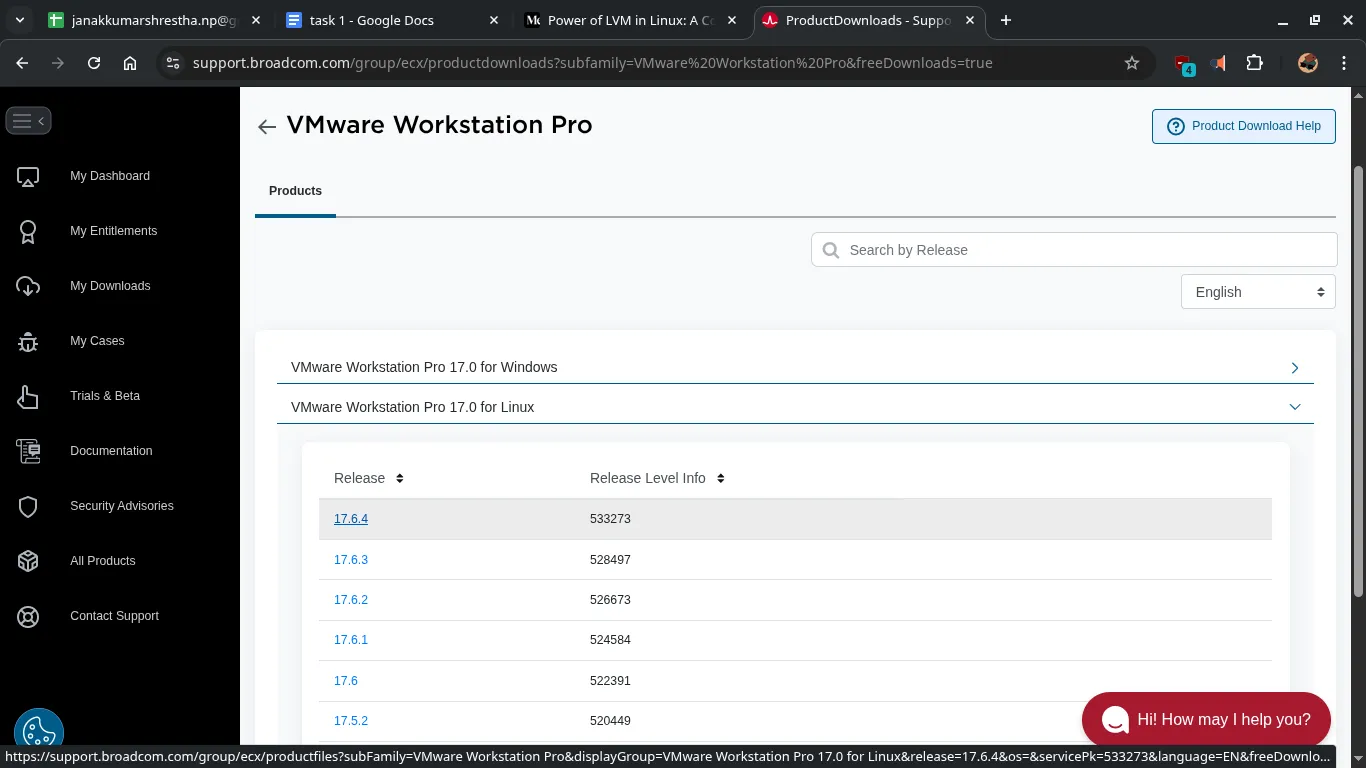Click the My Downloads cloud icon
This screenshot has width=1366, height=768.
pos(28,287)
